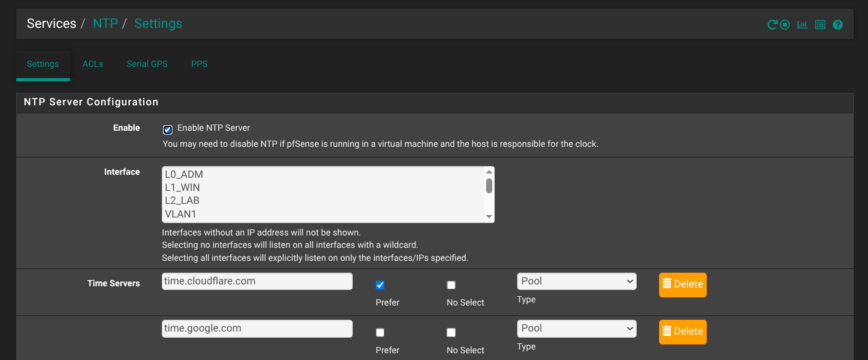Focus the time.google.com server field
The image size is (868, 360).
257,328
